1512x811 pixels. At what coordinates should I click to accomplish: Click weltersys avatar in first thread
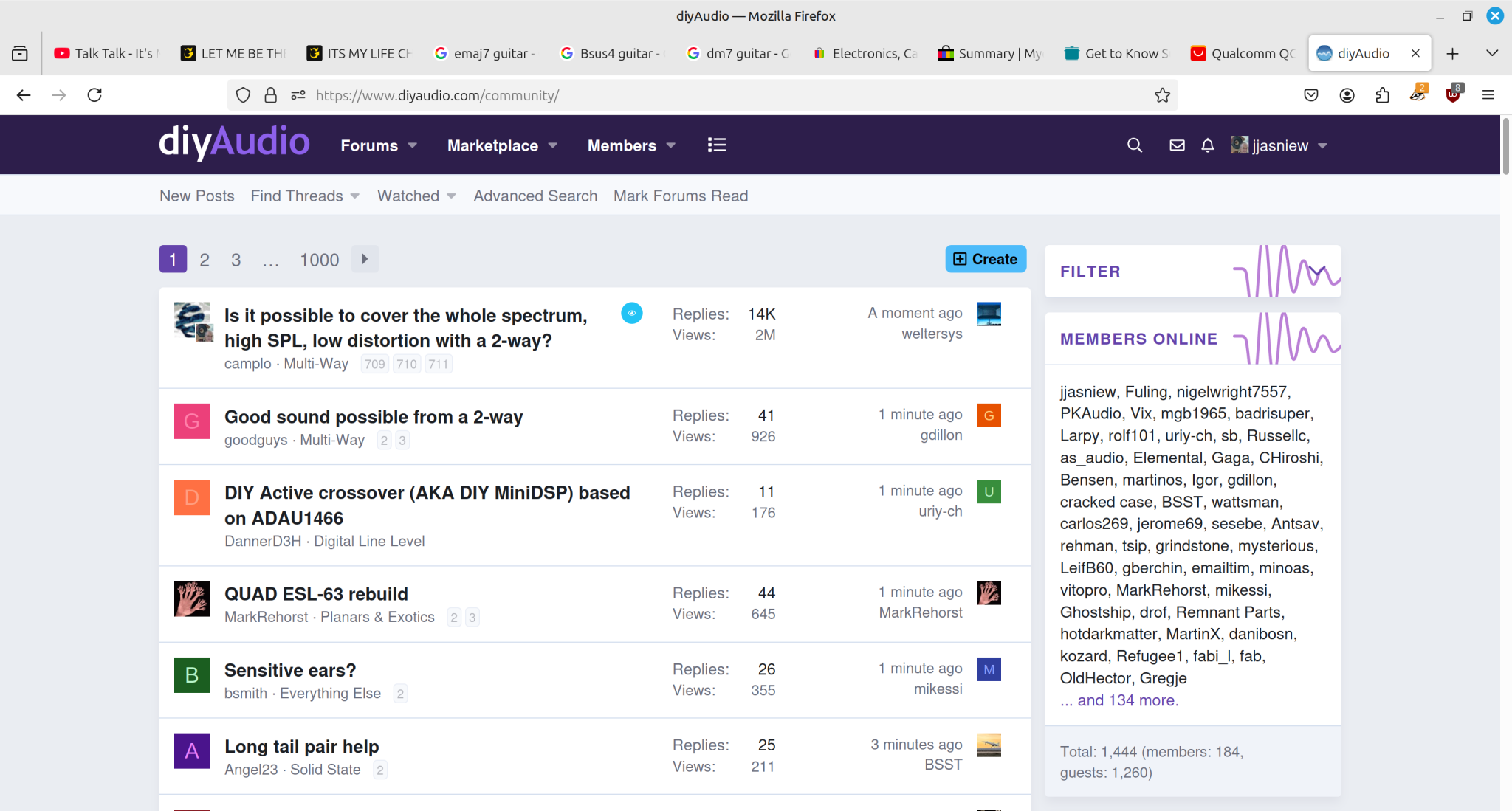(989, 314)
